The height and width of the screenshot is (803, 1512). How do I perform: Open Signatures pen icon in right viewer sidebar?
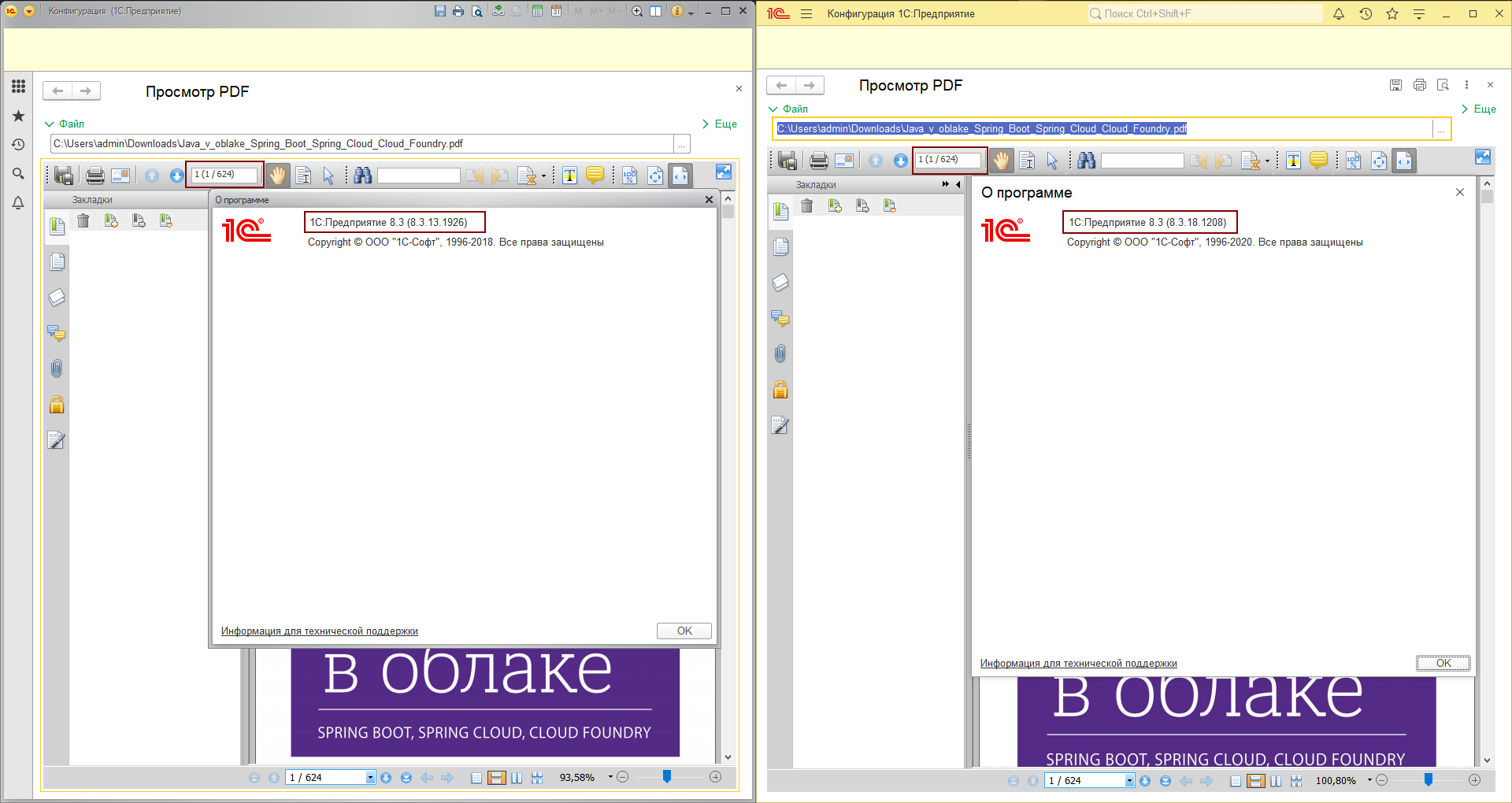point(780,425)
